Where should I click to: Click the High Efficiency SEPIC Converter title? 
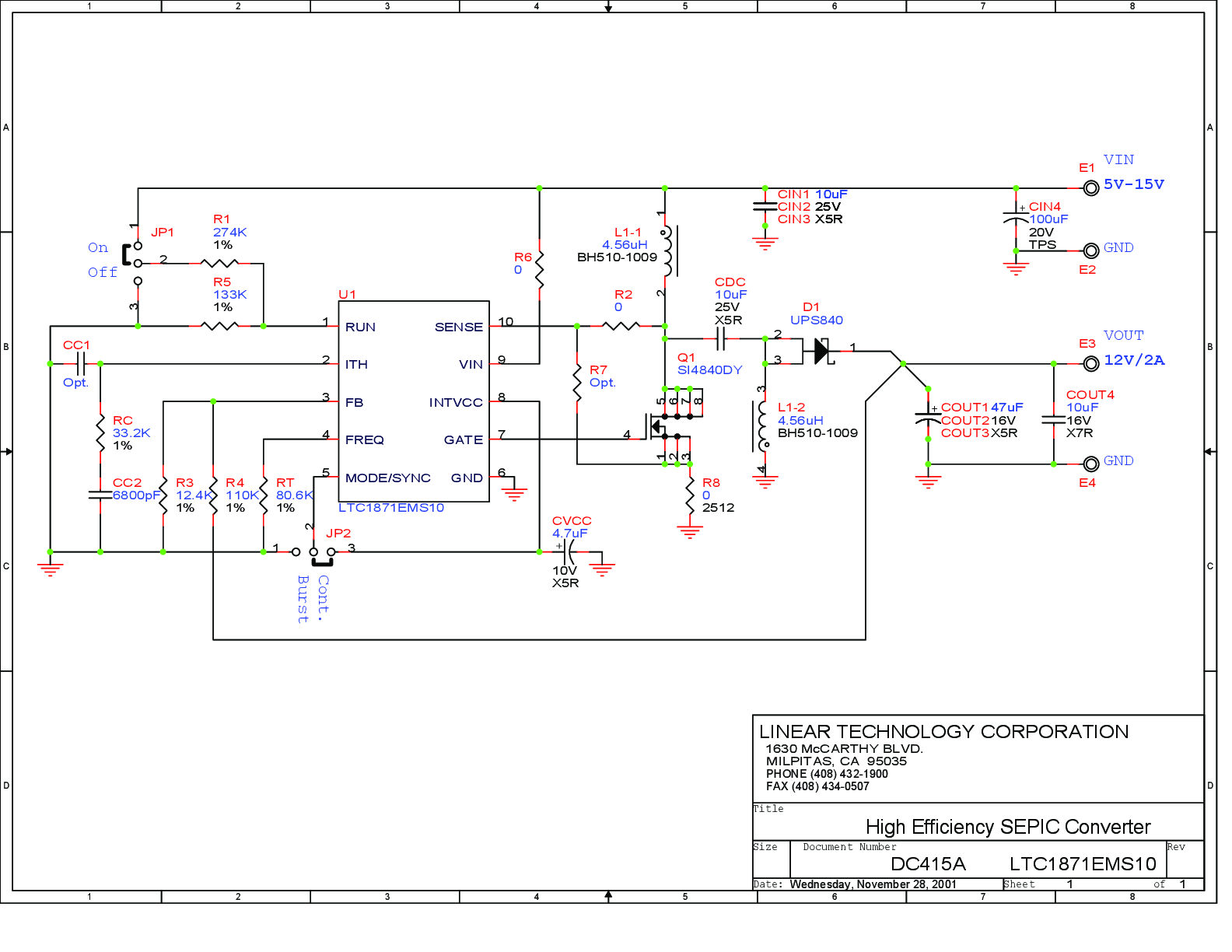(x=1008, y=827)
